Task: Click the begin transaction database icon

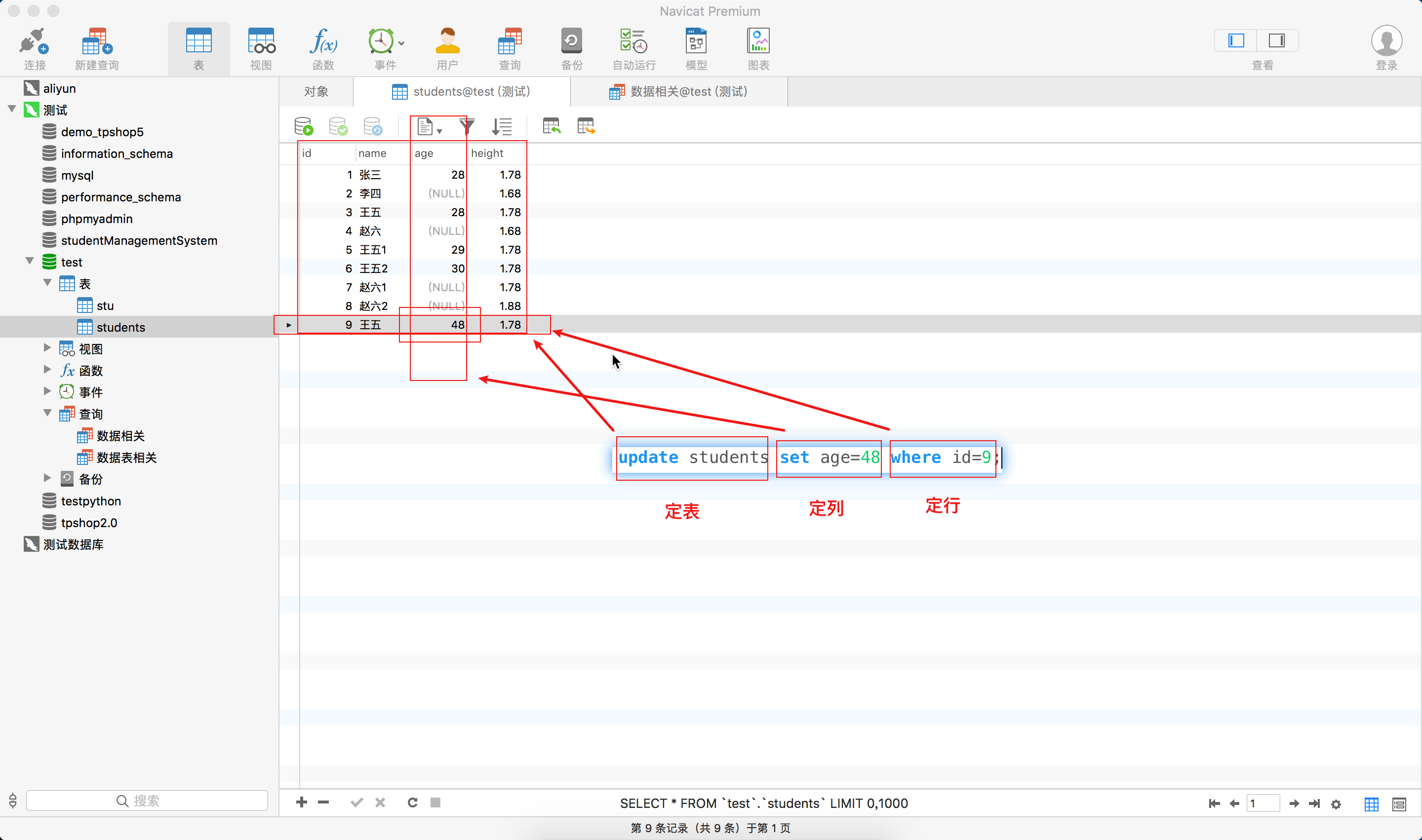Action: tap(304, 126)
